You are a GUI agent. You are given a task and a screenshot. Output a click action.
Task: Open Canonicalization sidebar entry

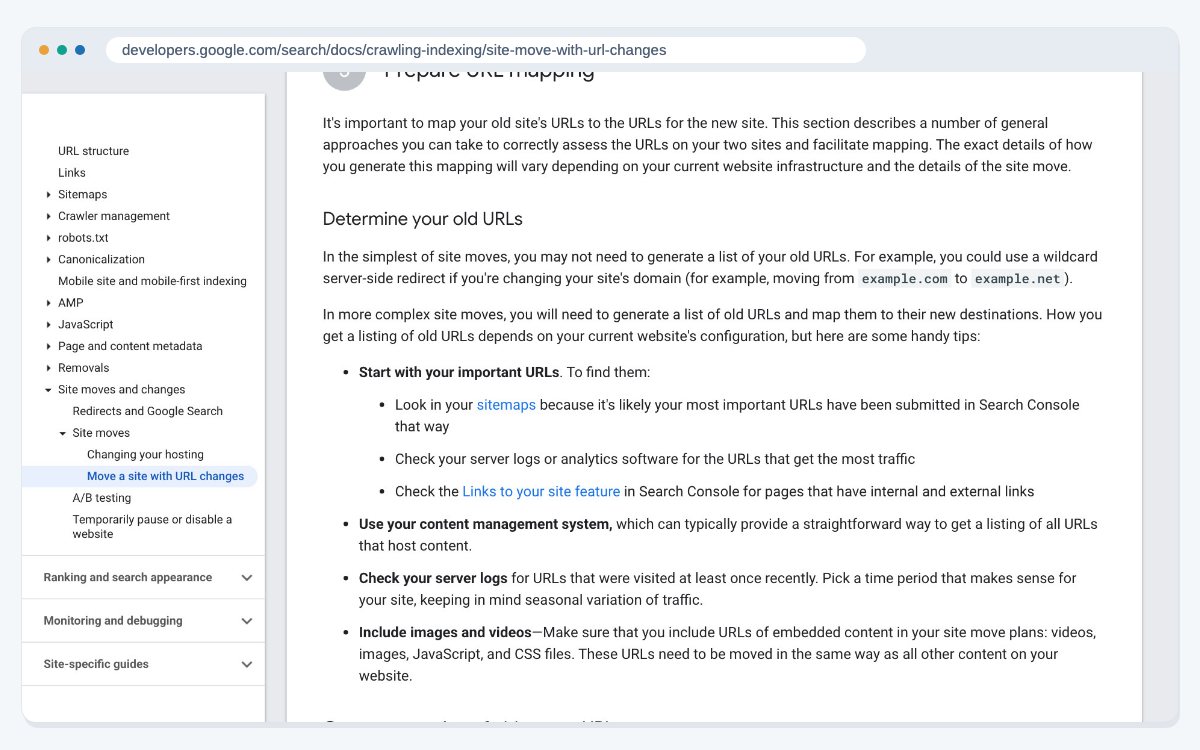pyautogui.click(x=101, y=260)
